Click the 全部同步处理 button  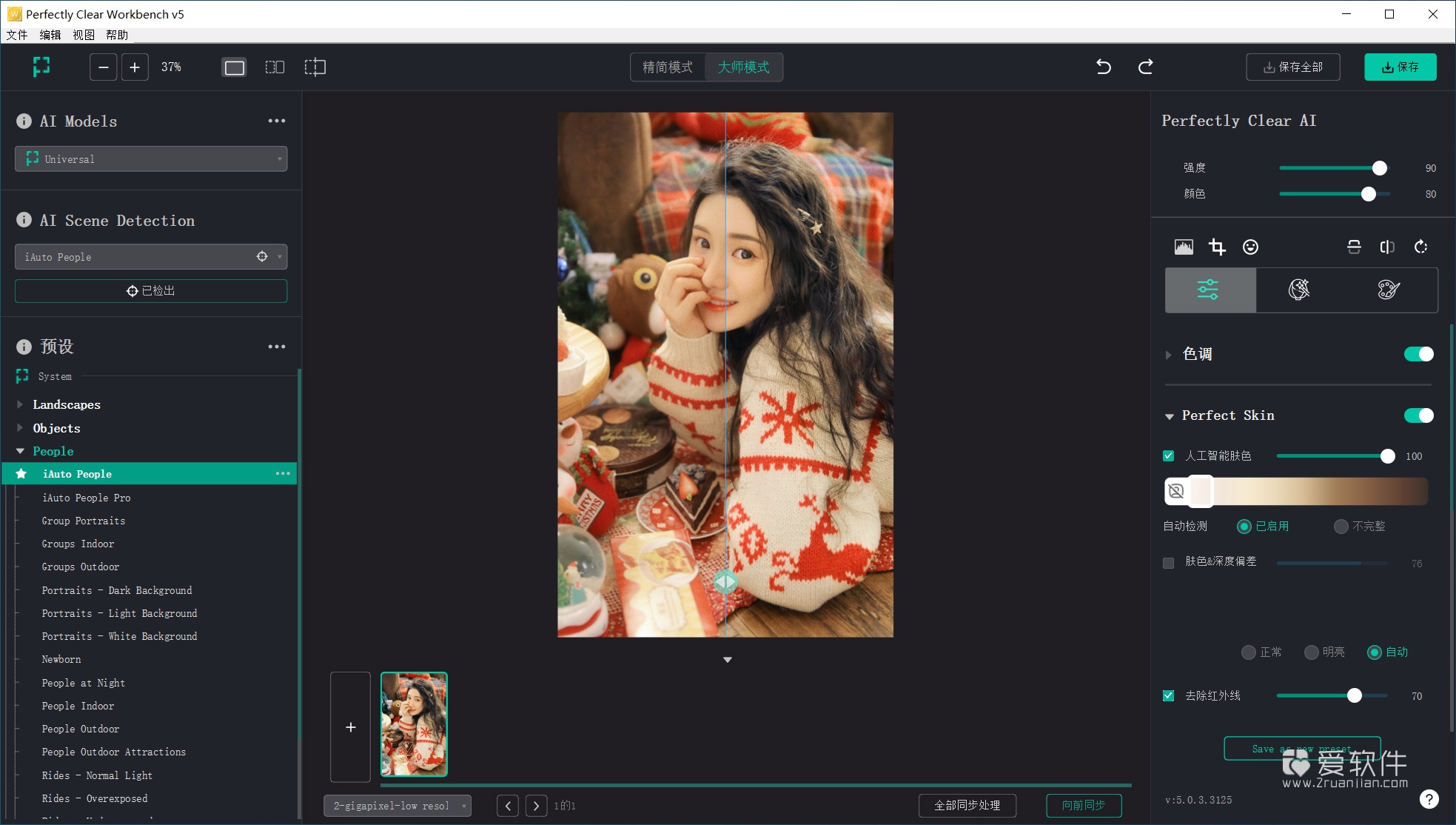click(967, 805)
